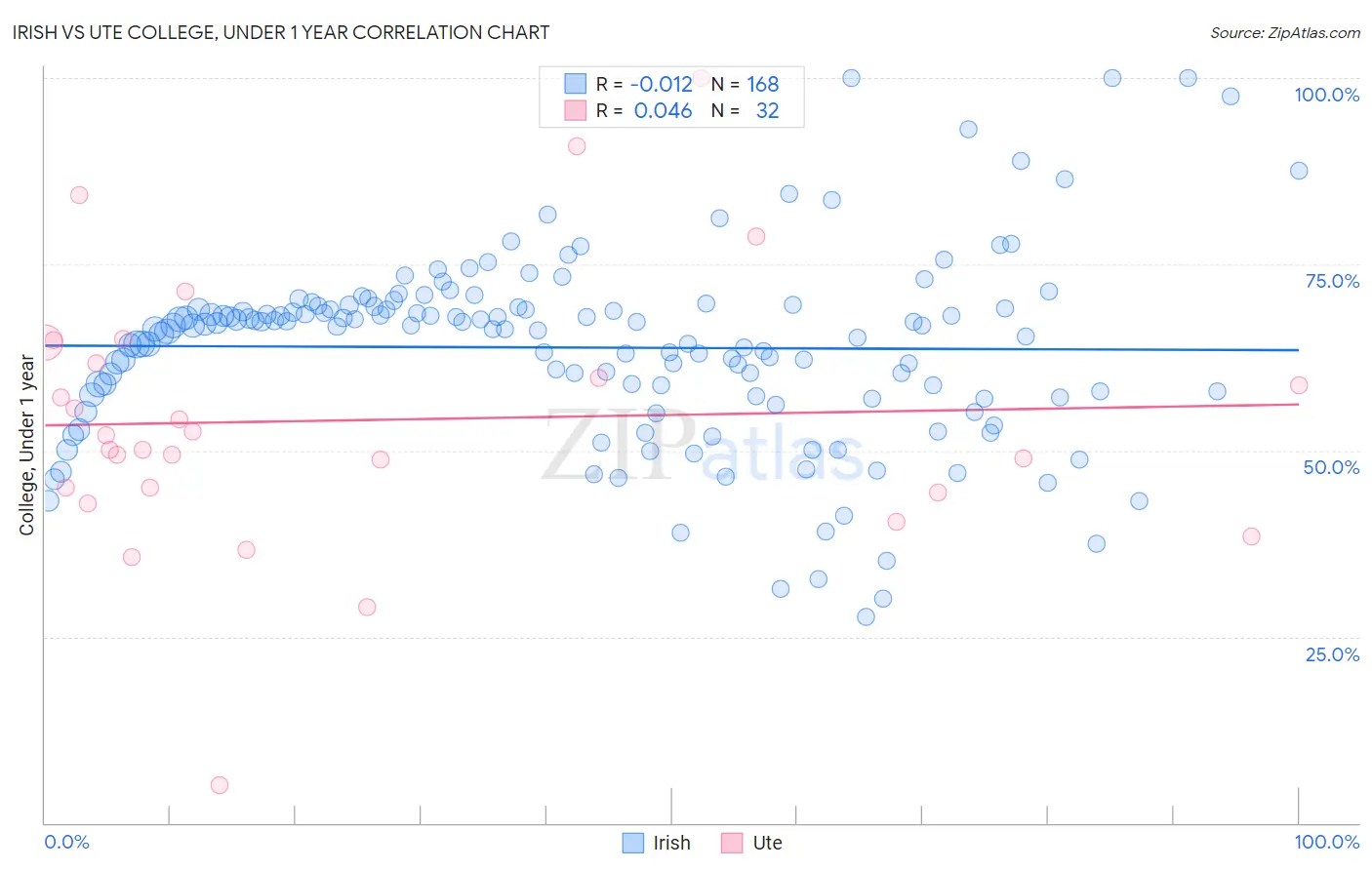Image resolution: width=1372 pixels, height=870 pixels.
Task: Click the lowest pink Ute data point
Action: 220,785
